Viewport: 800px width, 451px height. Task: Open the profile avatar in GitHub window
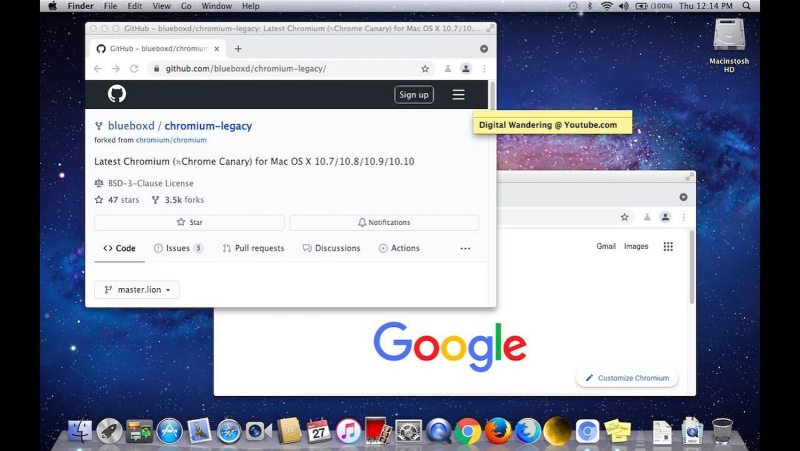[466, 68]
